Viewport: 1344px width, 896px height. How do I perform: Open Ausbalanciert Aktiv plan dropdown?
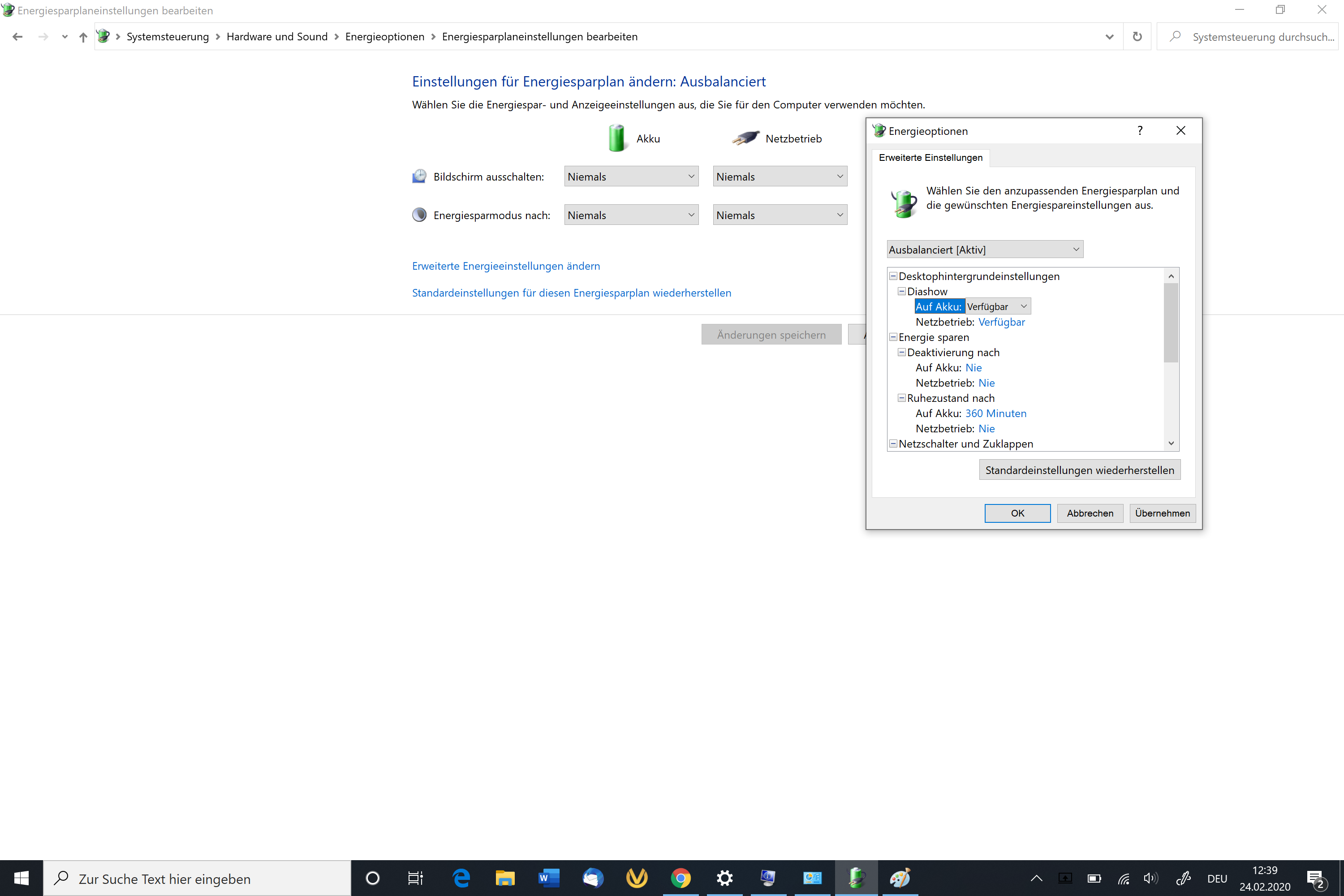(984, 249)
